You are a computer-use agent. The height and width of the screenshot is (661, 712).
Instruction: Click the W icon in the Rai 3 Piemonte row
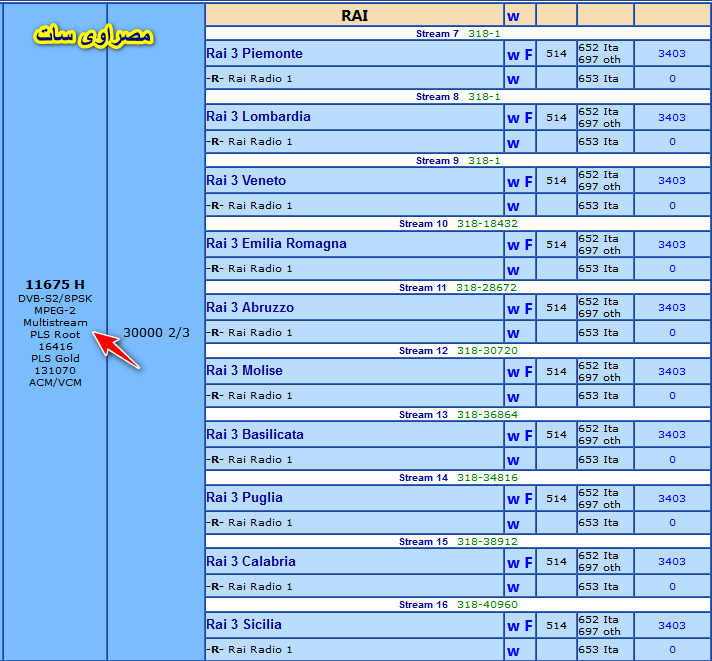pos(513,55)
